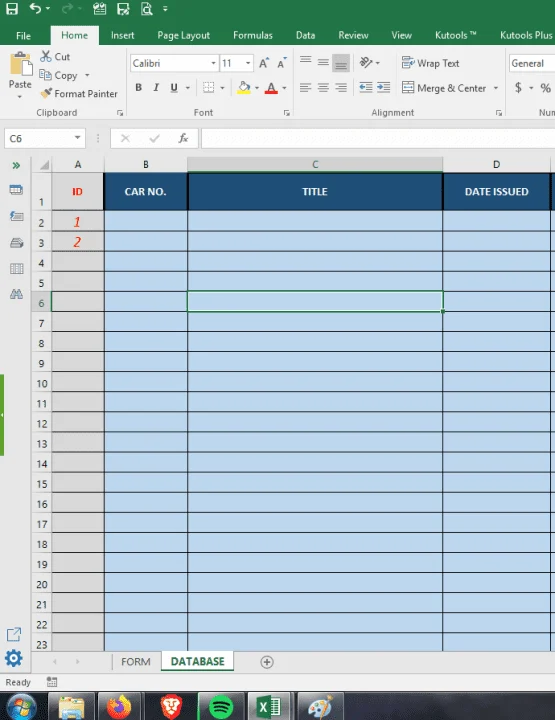
Task: Open the font size dropdown
Action: point(248,63)
